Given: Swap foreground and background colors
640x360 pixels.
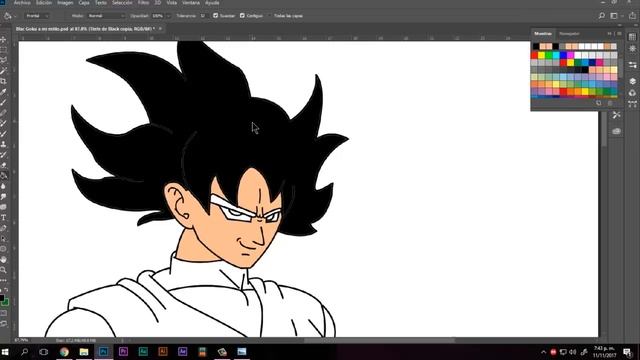Looking at the screenshot, I should pyautogui.click(x=6, y=290).
